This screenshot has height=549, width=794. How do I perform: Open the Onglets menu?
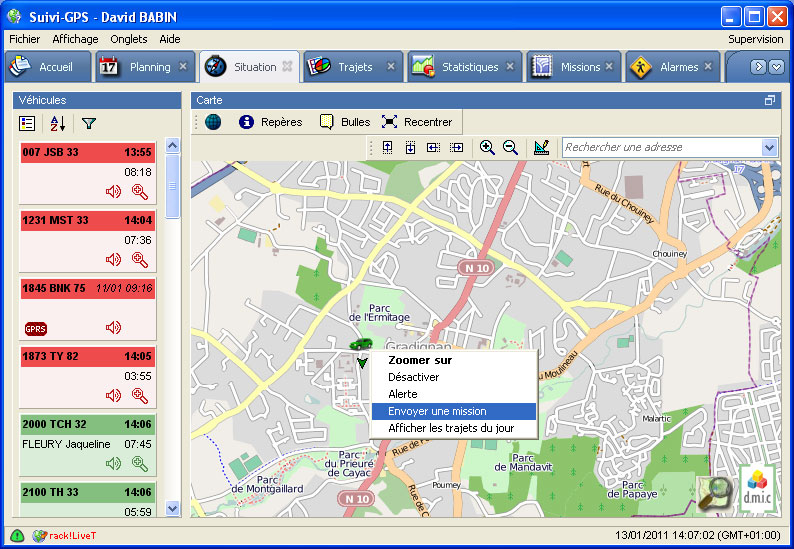coord(129,39)
